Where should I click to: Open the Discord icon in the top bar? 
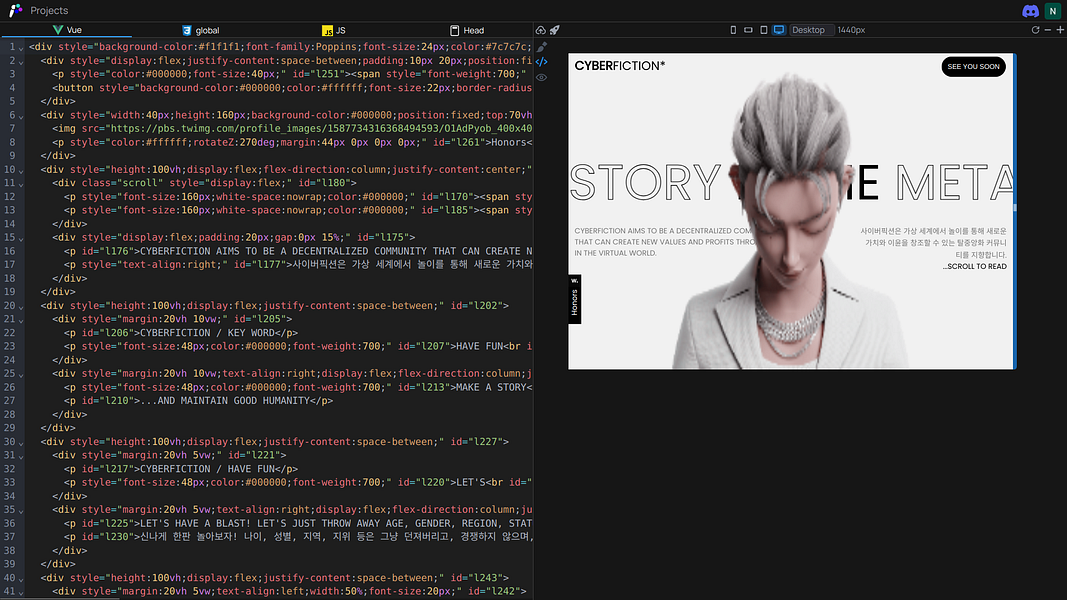point(1030,11)
